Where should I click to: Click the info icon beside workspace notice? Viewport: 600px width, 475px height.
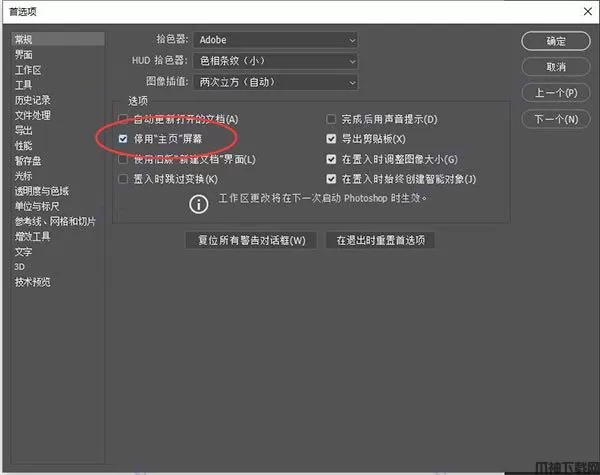199,204
